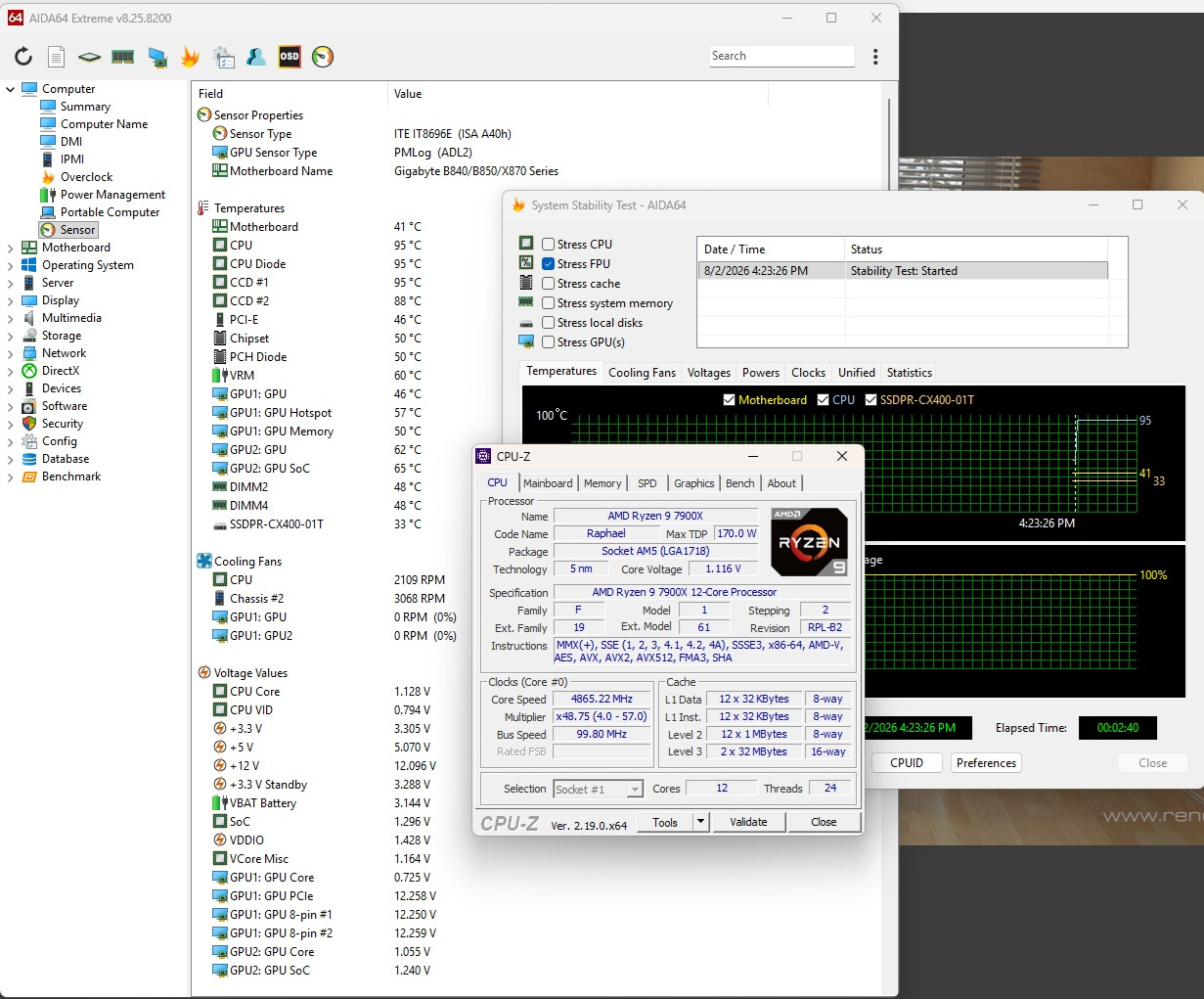
Task: Switch to the Unified tab
Action: tap(857, 373)
